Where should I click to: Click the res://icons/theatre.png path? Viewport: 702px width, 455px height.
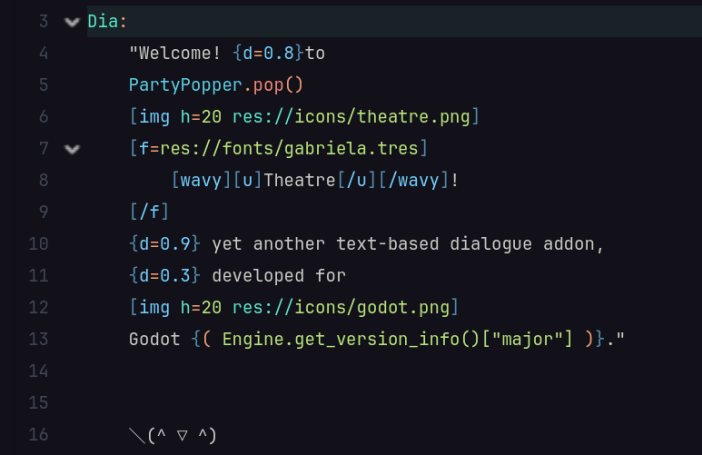pos(351,116)
